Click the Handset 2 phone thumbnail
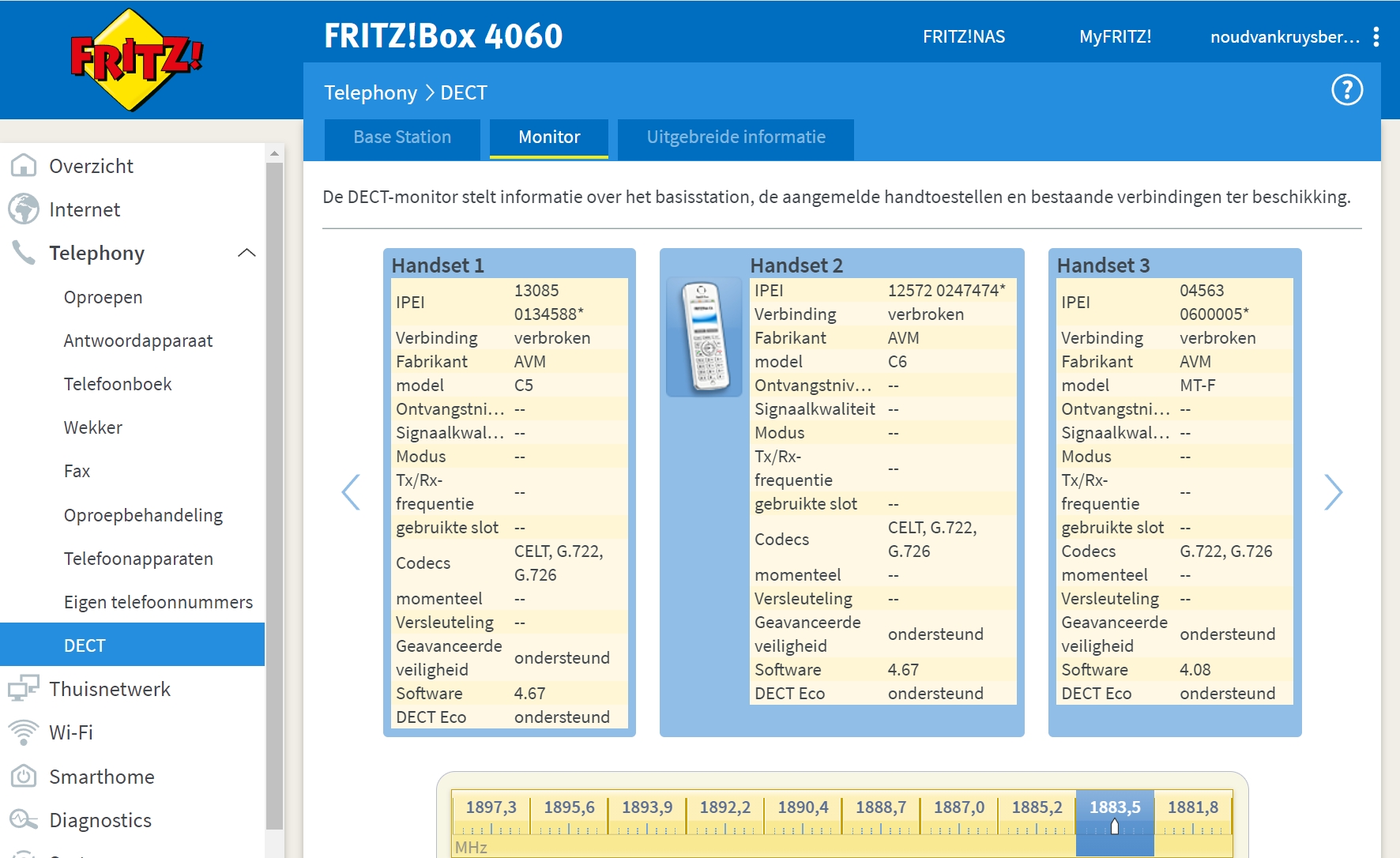This screenshot has width=1400, height=858. tap(704, 337)
